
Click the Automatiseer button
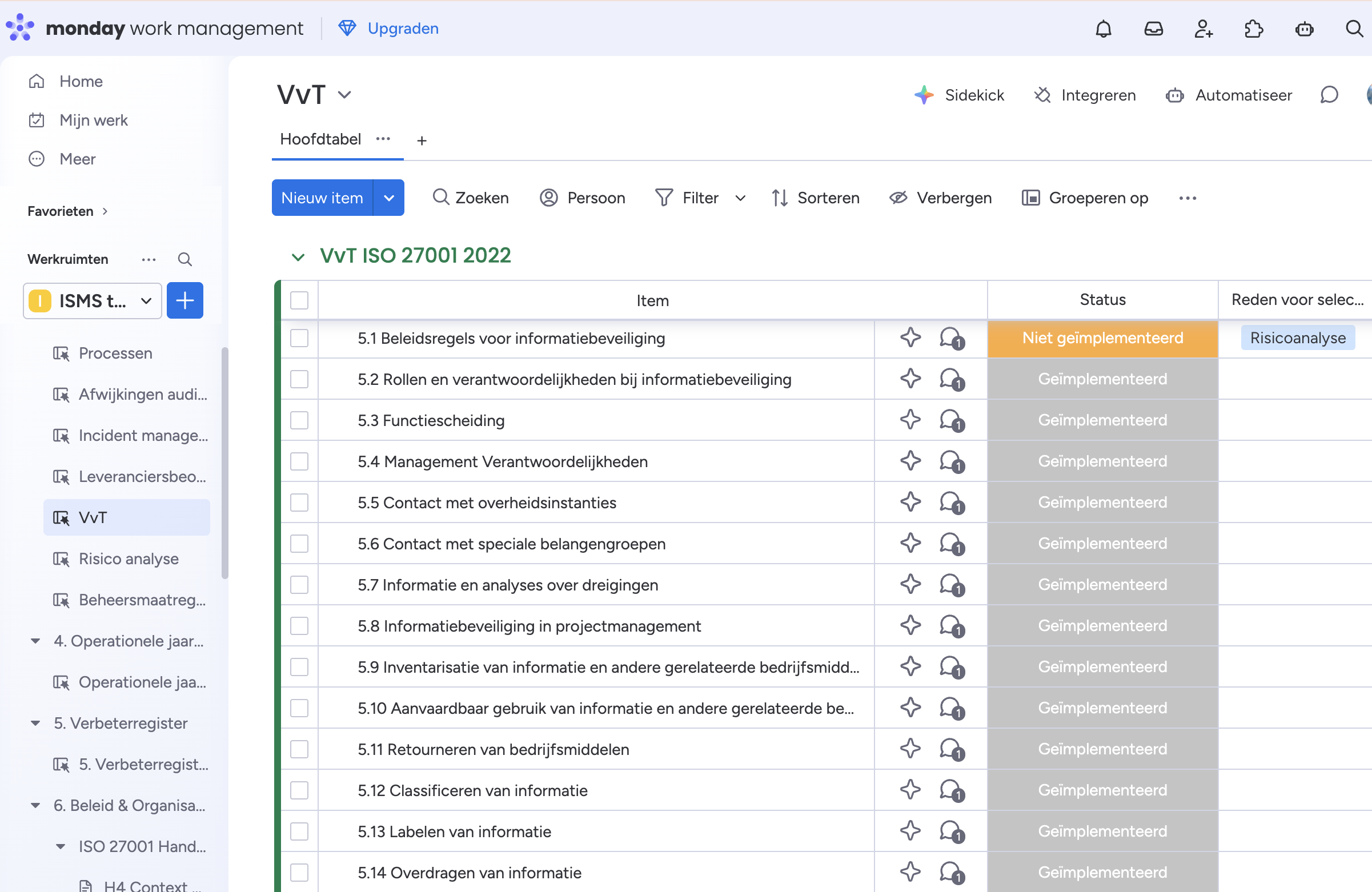pos(1229,95)
